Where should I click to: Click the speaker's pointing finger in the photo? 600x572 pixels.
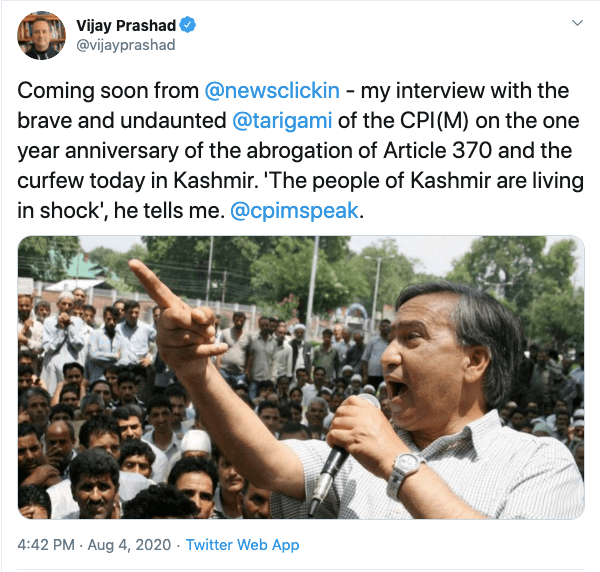tap(151, 282)
